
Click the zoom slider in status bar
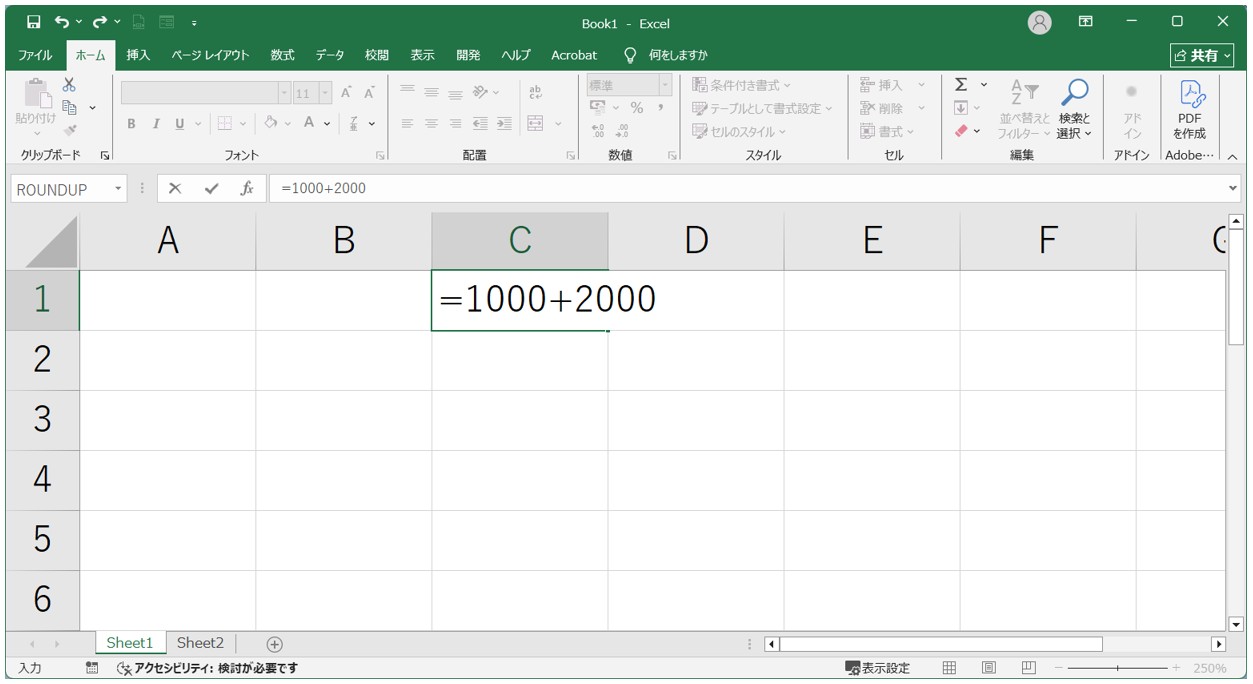tap(1119, 668)
